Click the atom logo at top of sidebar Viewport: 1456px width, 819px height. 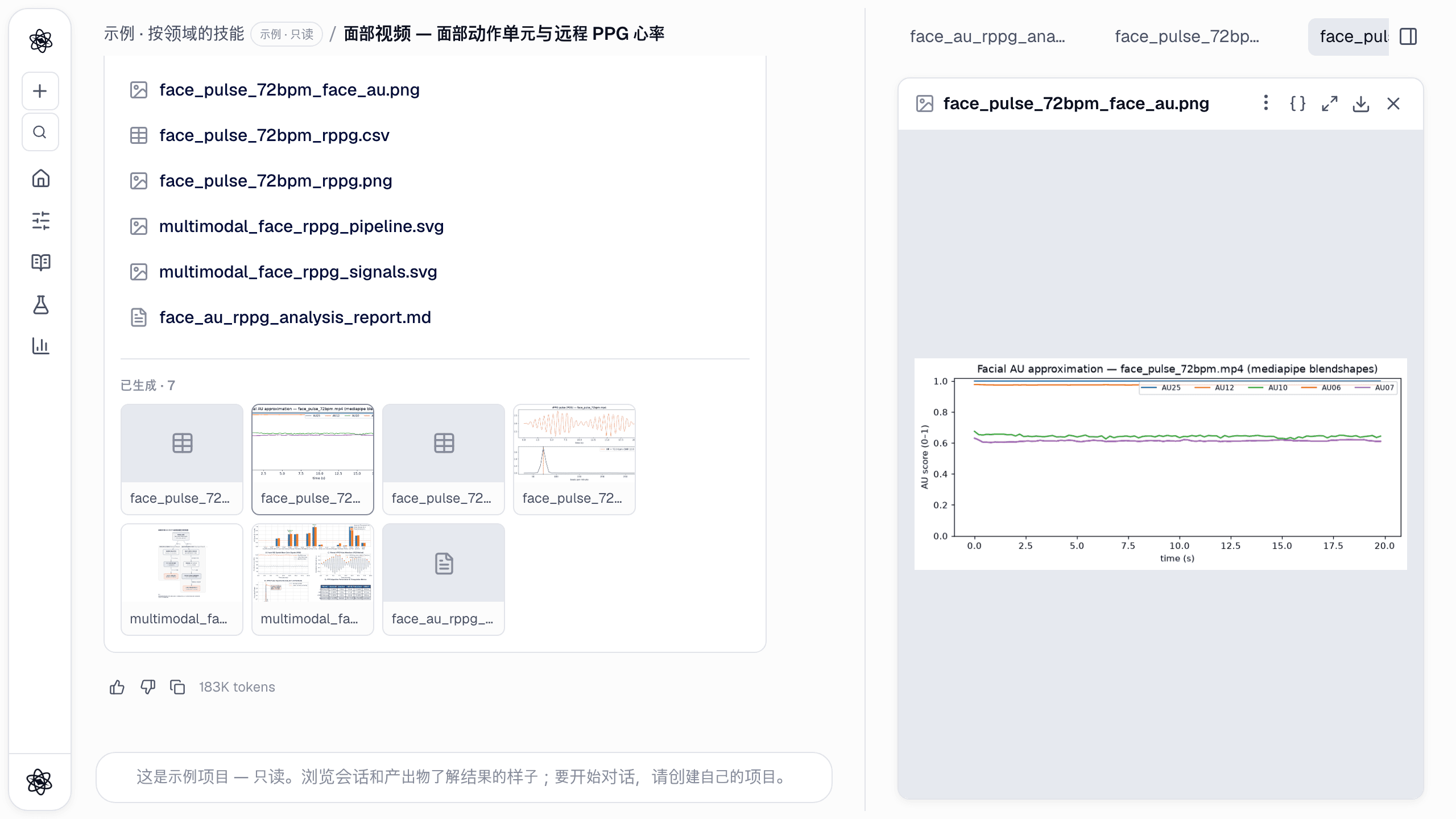40,41
